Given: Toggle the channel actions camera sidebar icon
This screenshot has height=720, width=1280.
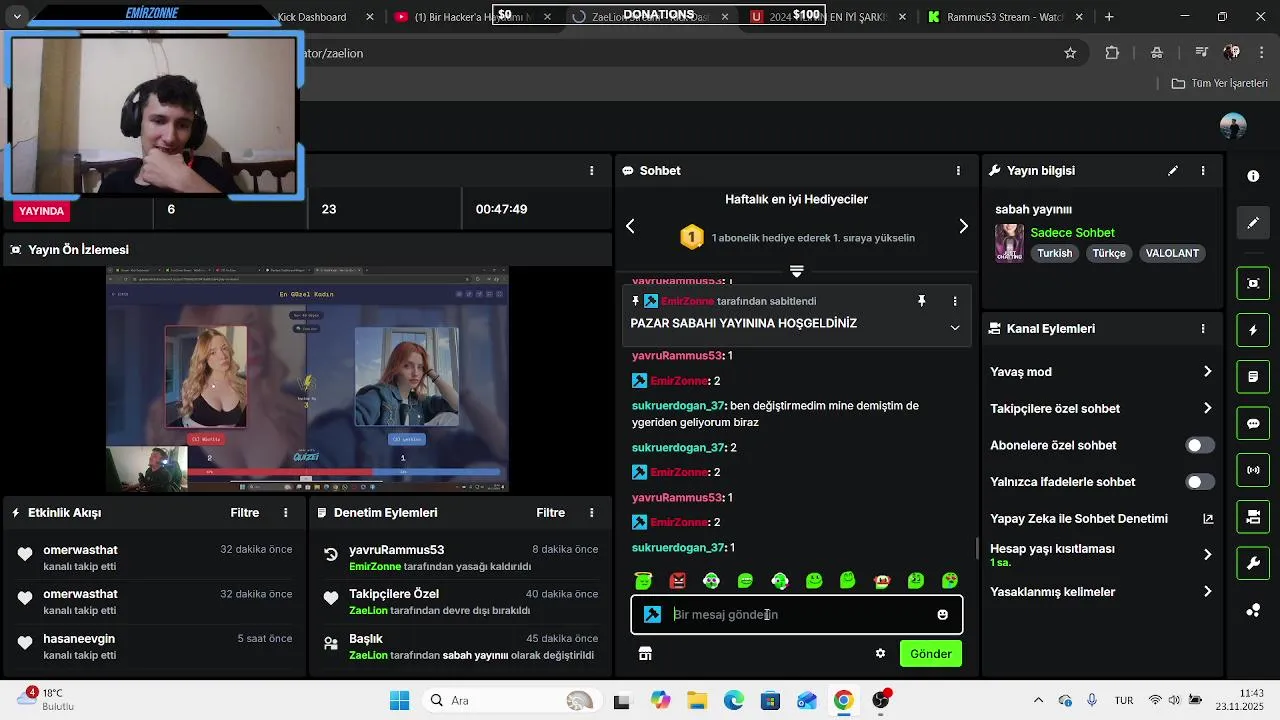Looking at the screenshot, I should 1253,517.
